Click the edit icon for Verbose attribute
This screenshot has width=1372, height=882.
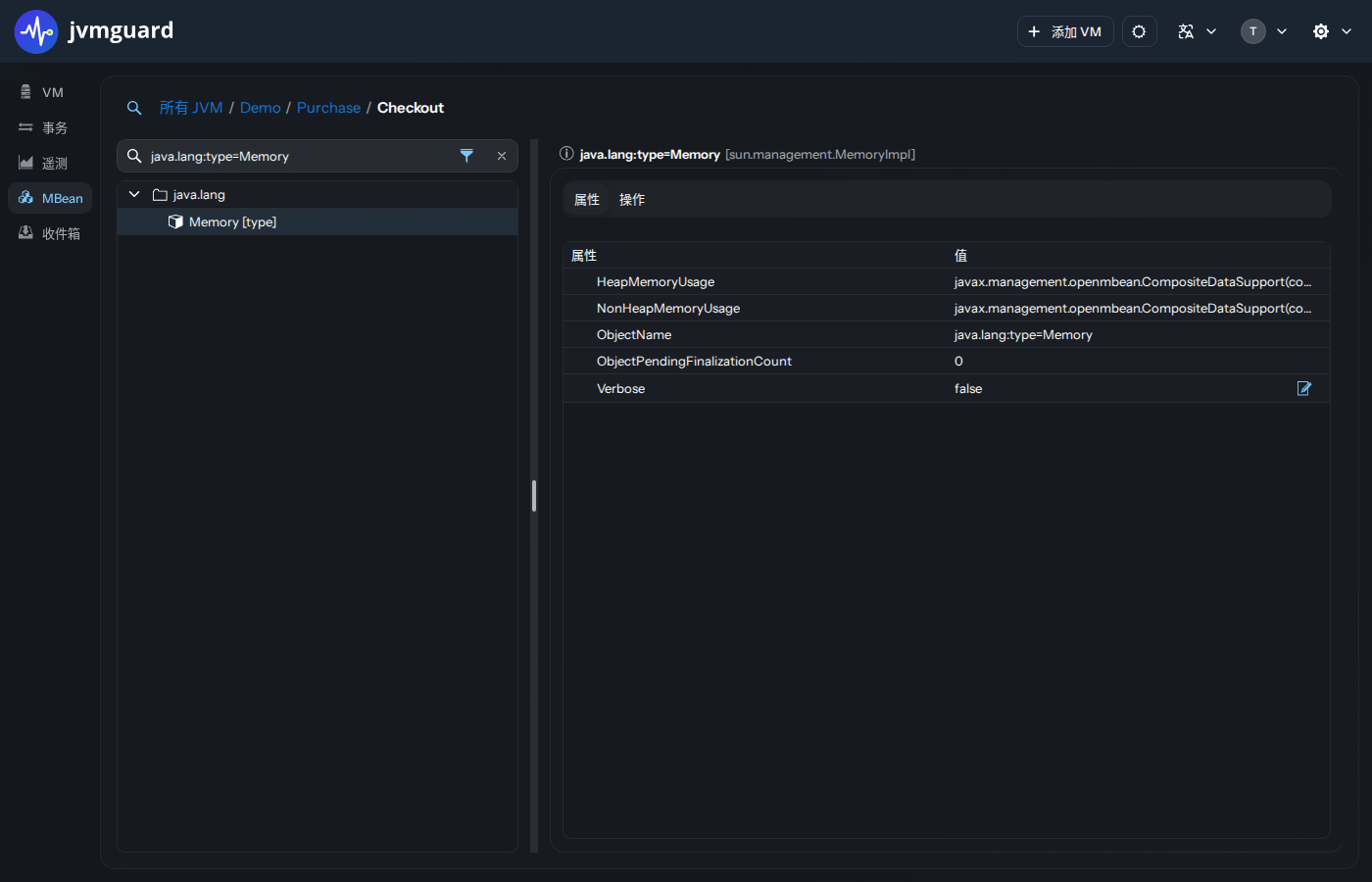point(1304,388)
